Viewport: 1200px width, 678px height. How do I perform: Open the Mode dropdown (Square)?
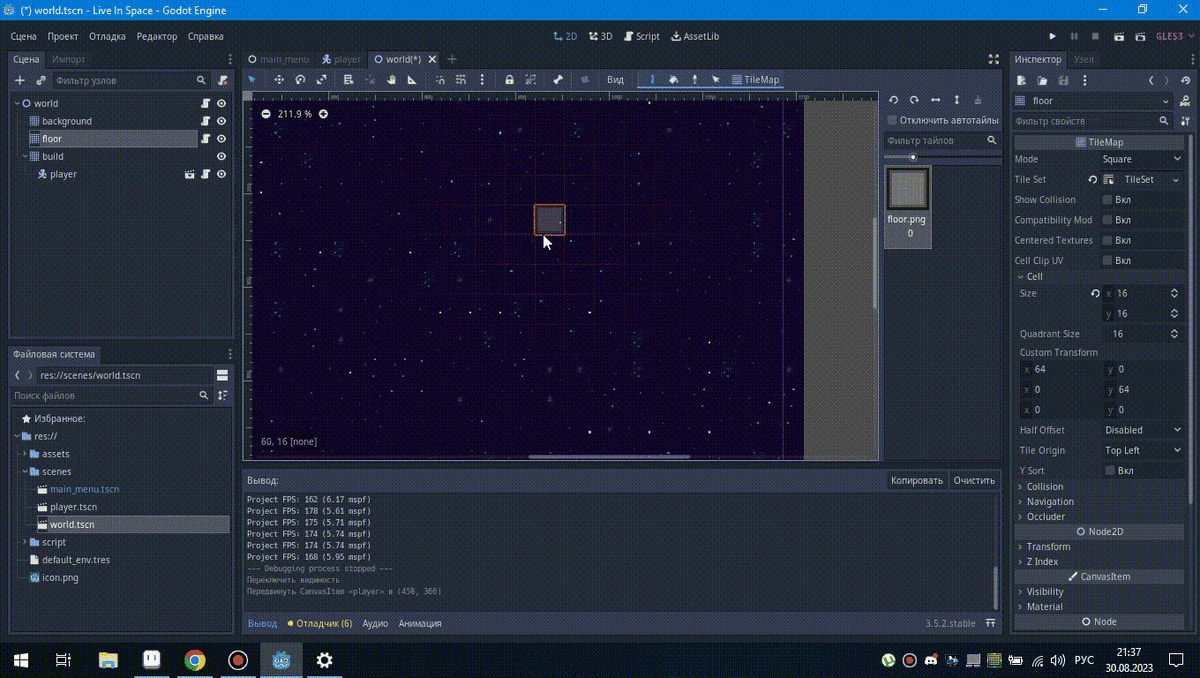(1143, 159)
